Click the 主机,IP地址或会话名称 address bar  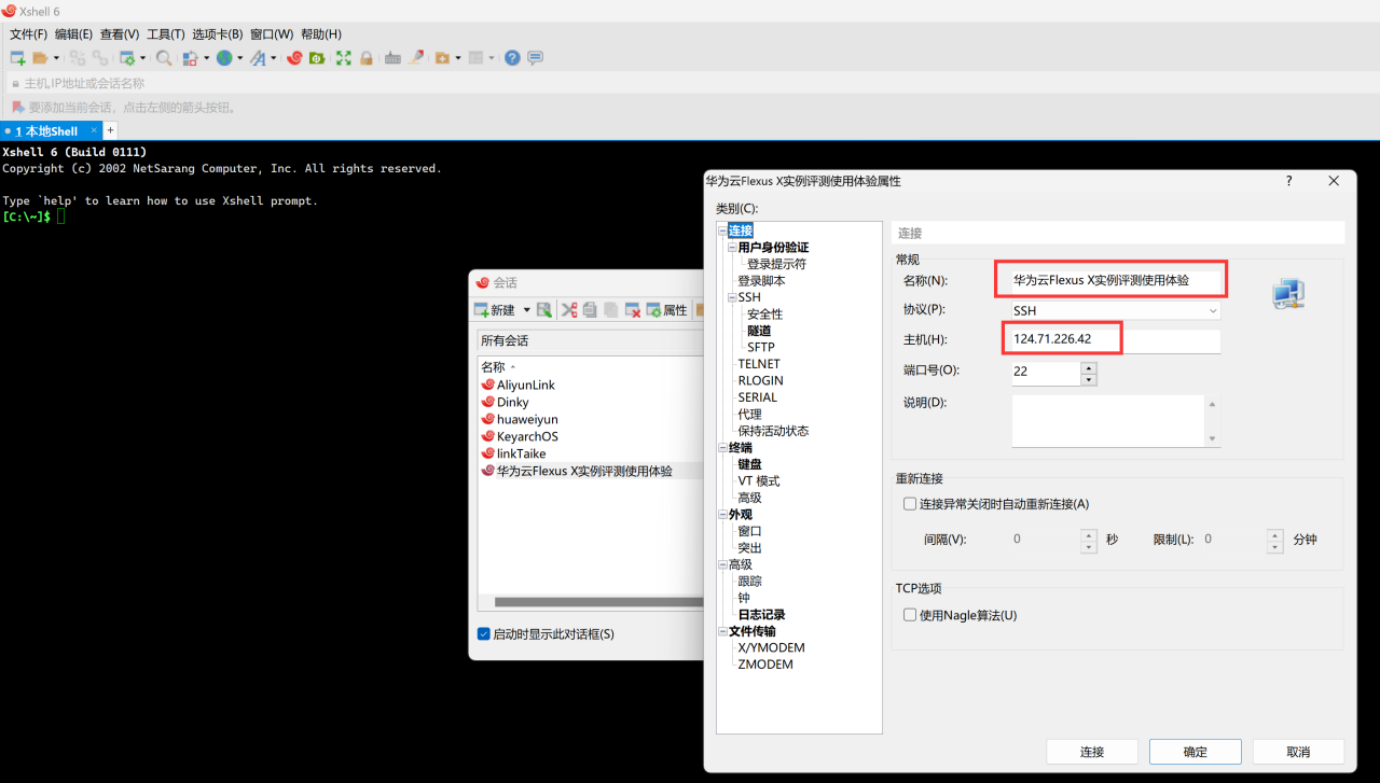[x=693, y=84]
